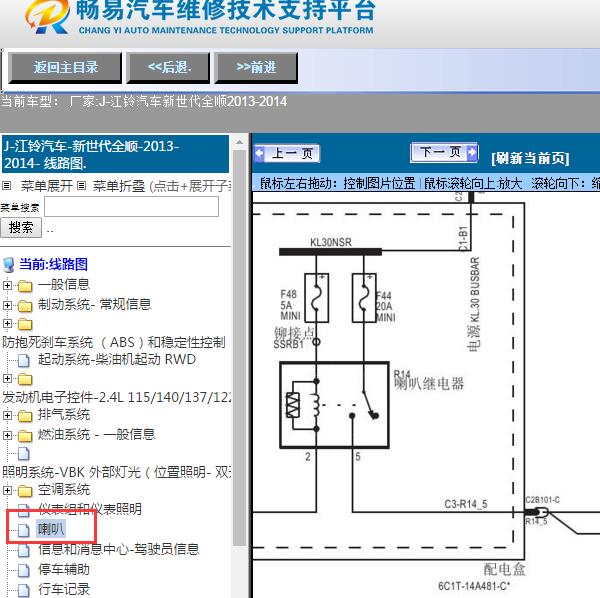Open the 制动系统 folder icon
Screen dimensions: 600x598
25,306
